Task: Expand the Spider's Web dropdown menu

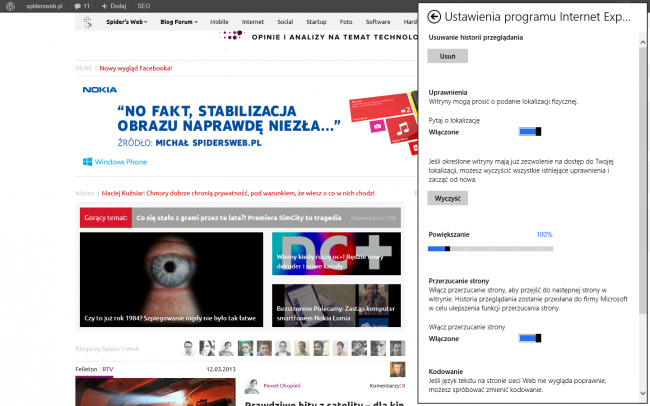Action: click(x=126, y=22)
